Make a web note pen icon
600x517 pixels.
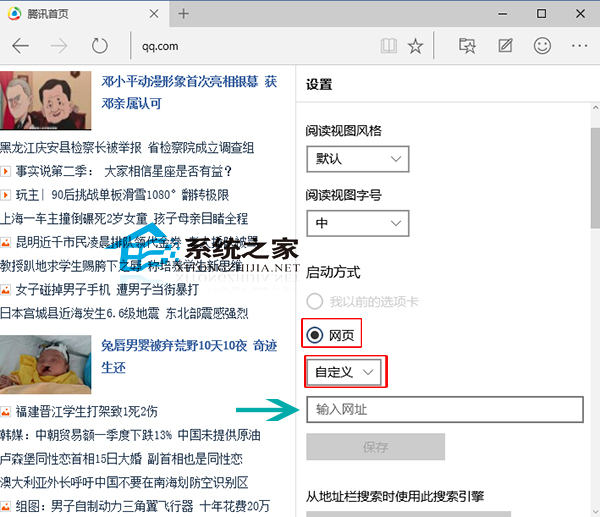505,46
